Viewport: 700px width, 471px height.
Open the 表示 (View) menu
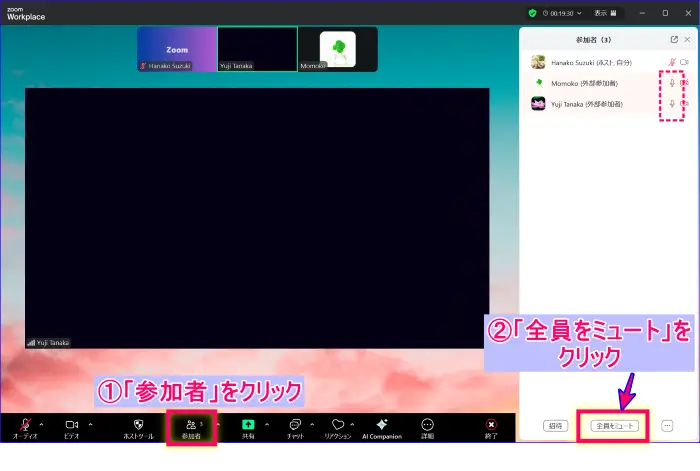[605, 13]
